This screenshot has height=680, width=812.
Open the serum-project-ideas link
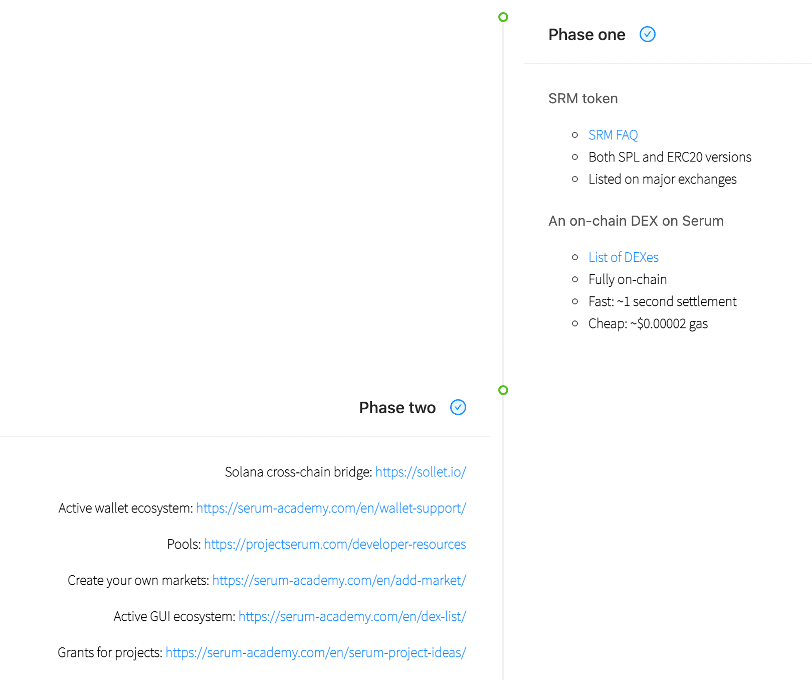point(316,653)
